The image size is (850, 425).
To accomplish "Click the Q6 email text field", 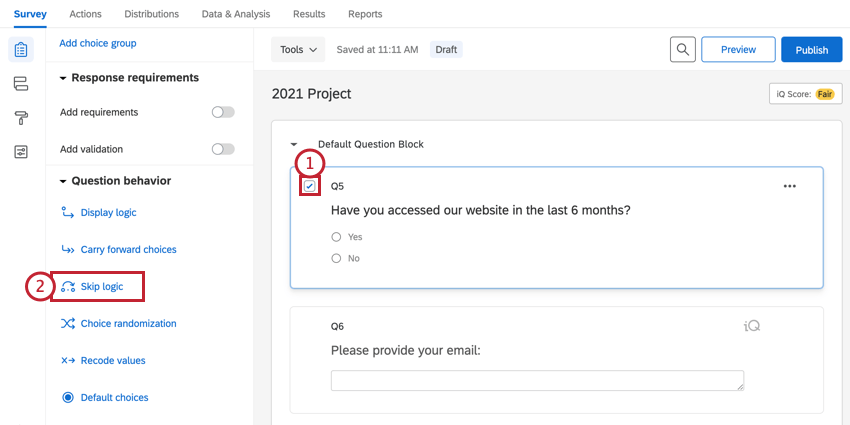I will pyautogui.click(x=537, y=380).
